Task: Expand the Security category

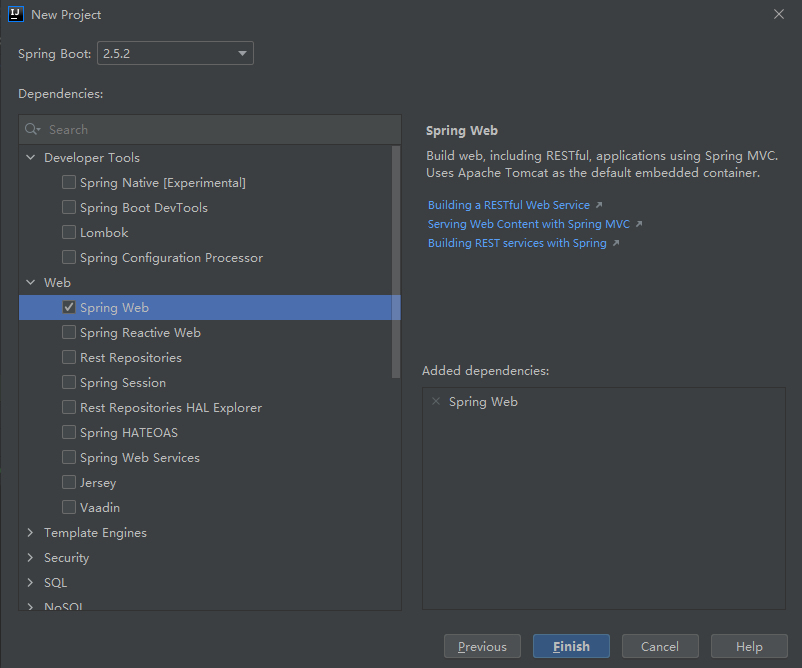Action: pyautogui.click(x=31, y=557)
